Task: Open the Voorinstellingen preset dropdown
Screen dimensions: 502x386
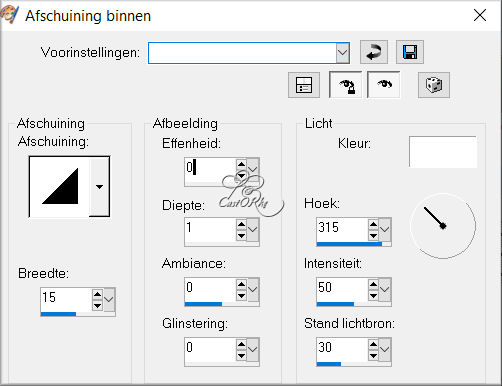Action: [x=342, y=53]
